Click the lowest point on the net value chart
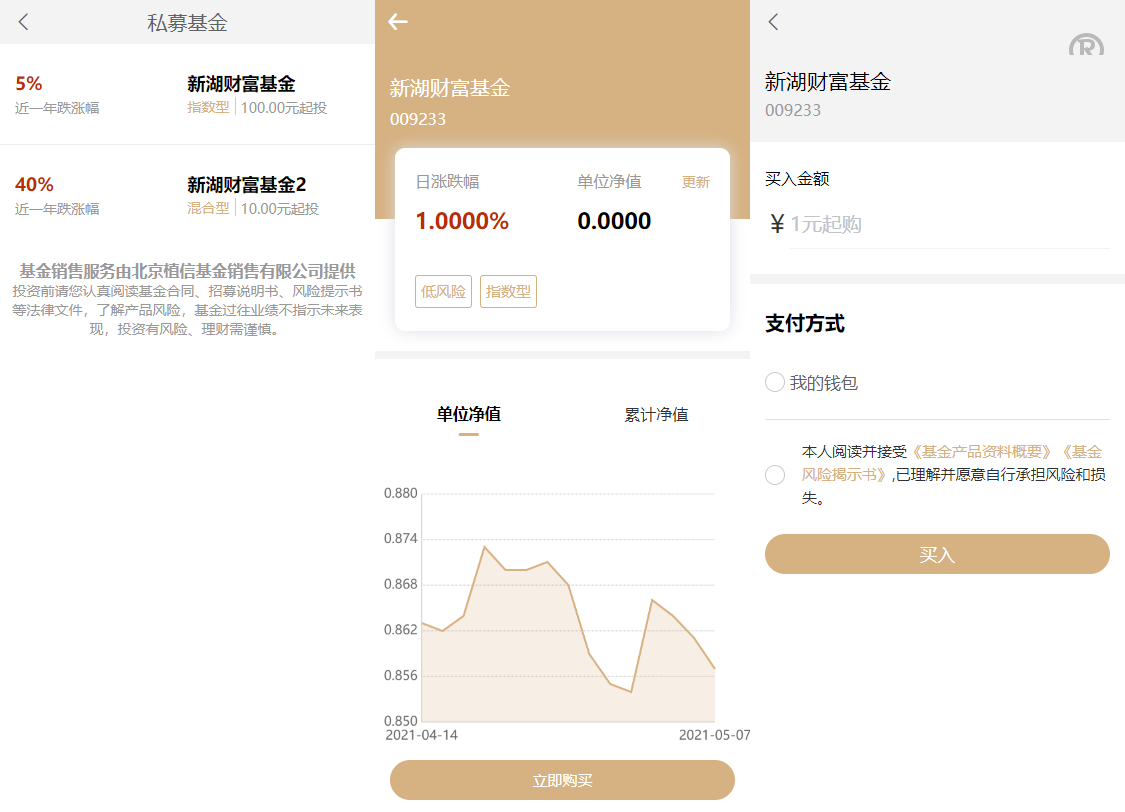 tap(631, 691)
